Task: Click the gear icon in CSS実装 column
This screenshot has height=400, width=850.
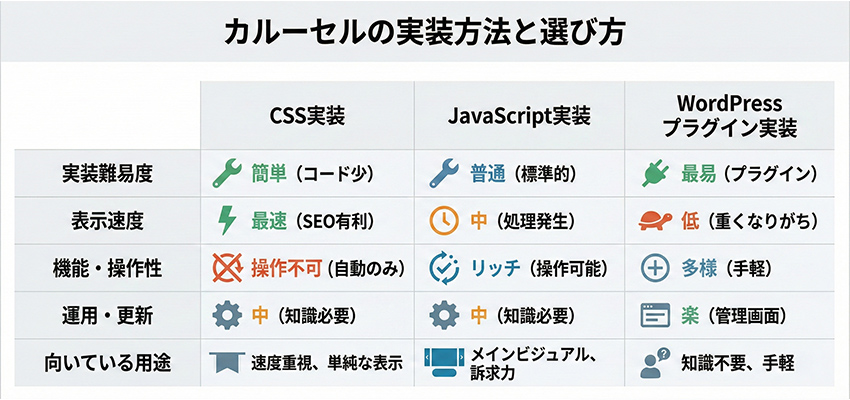Action: pos(228,316)
